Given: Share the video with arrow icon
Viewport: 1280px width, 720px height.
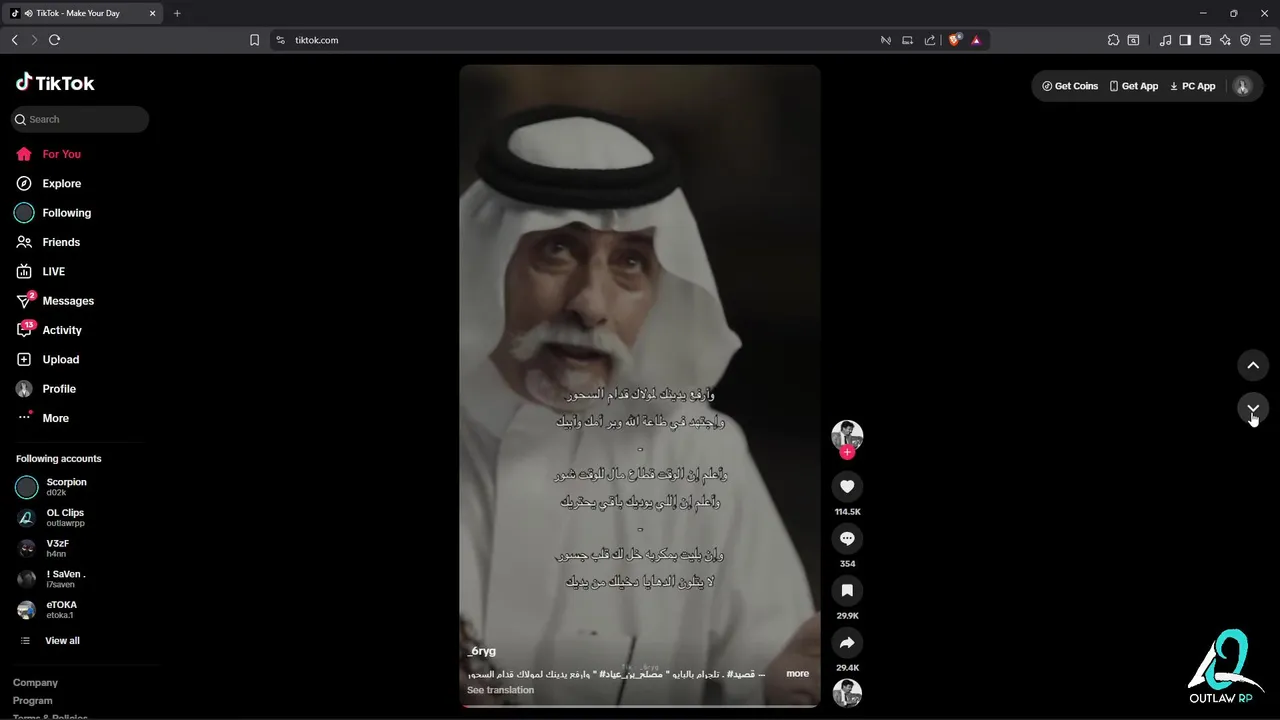Looking at the screenshot, I should 847,642.
